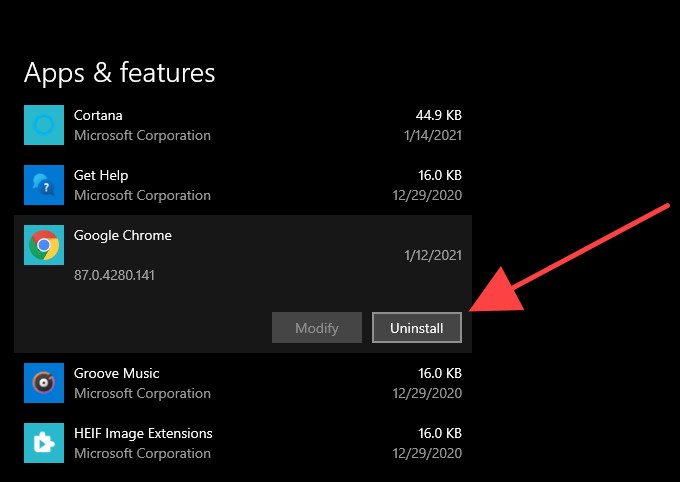The height and width of the screenshot is (482, 680).
Task: Click Cortana's 1/14/2021 install date
Action: (433, 135)
